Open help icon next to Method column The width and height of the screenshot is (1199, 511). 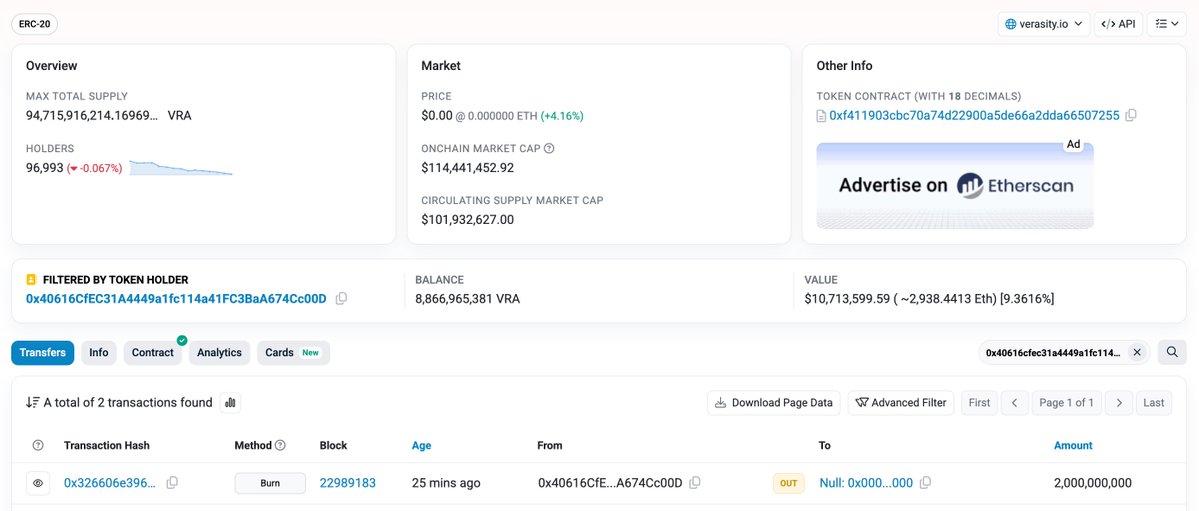280,445
